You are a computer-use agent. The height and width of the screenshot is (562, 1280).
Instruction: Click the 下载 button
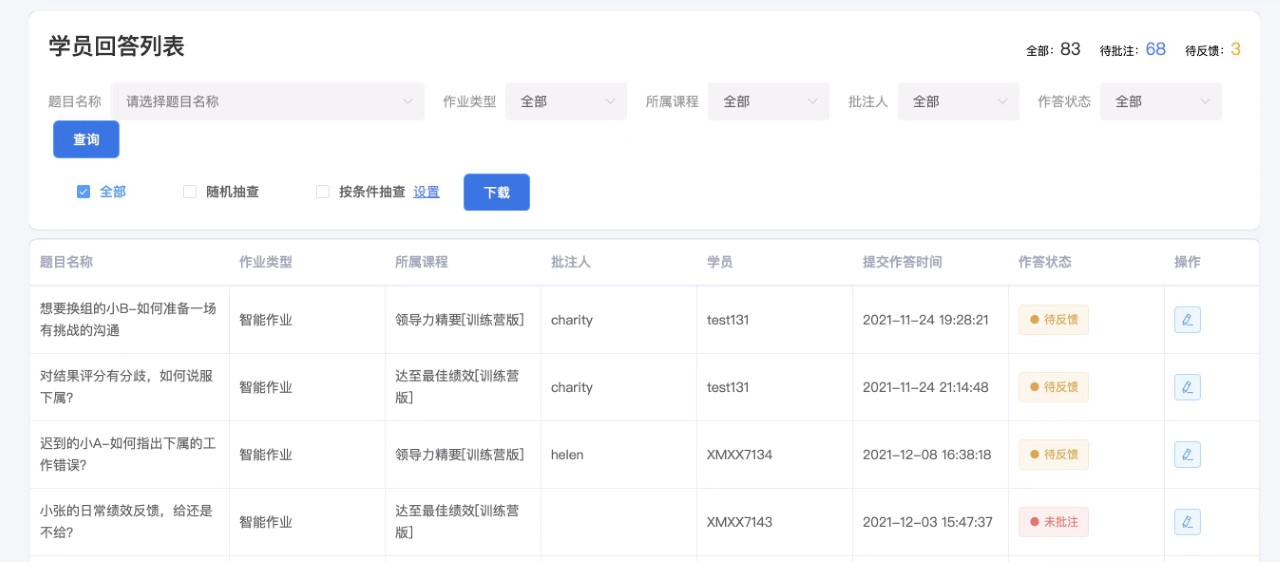(x=497, y=192)
